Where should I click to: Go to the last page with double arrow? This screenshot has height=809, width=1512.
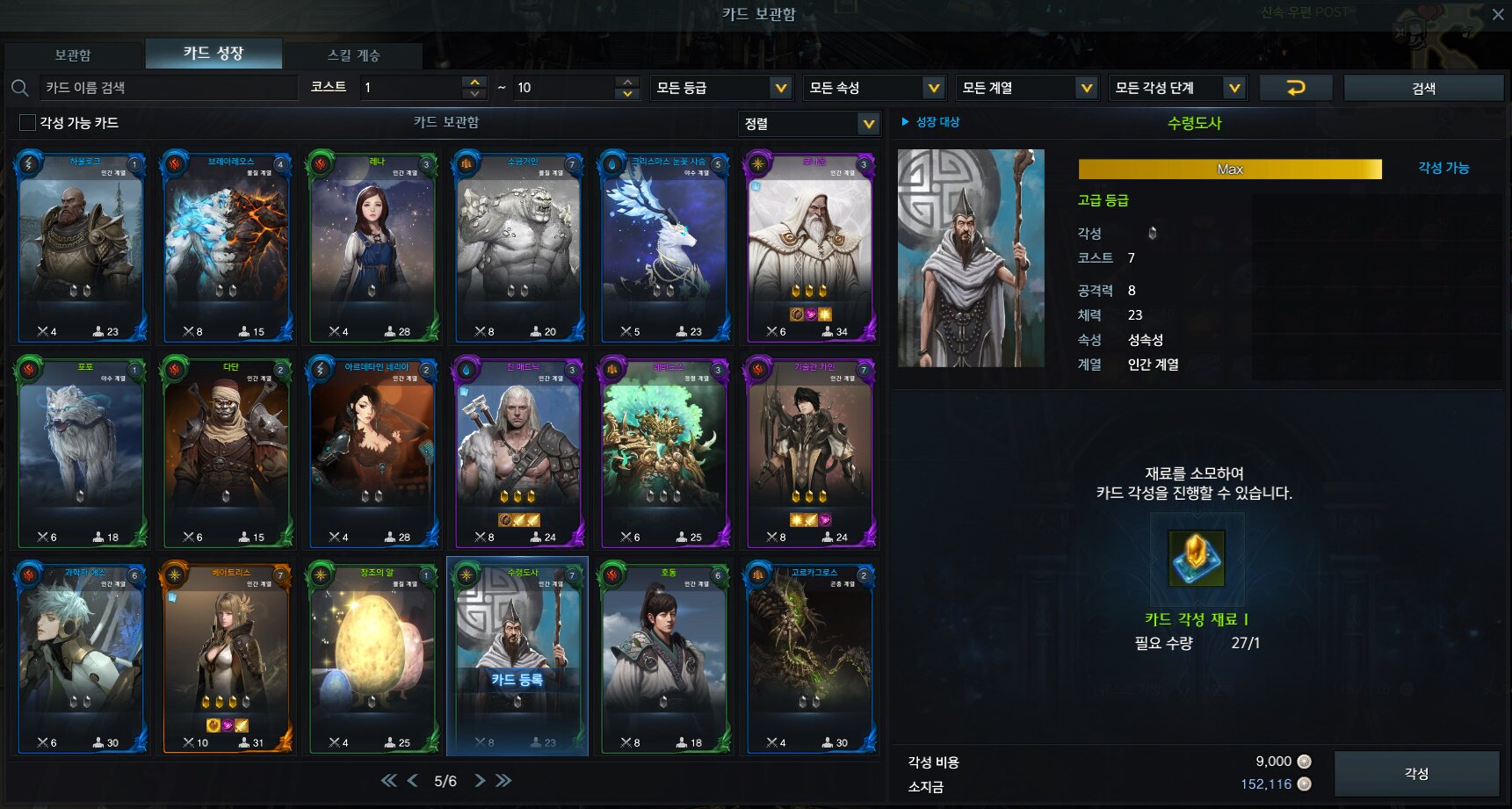[503, 780]
